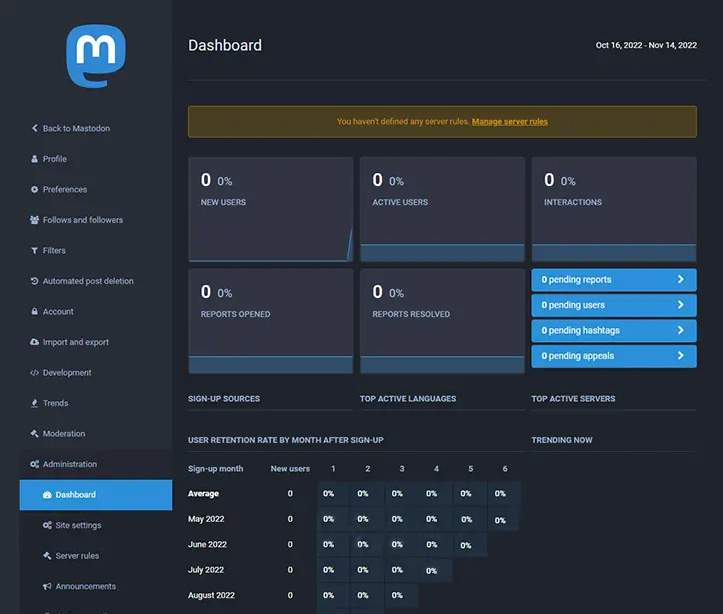This screenshot has height=614, width=723.
Task: Click the padlock icon next to Account
Action: tap(35, 311)
